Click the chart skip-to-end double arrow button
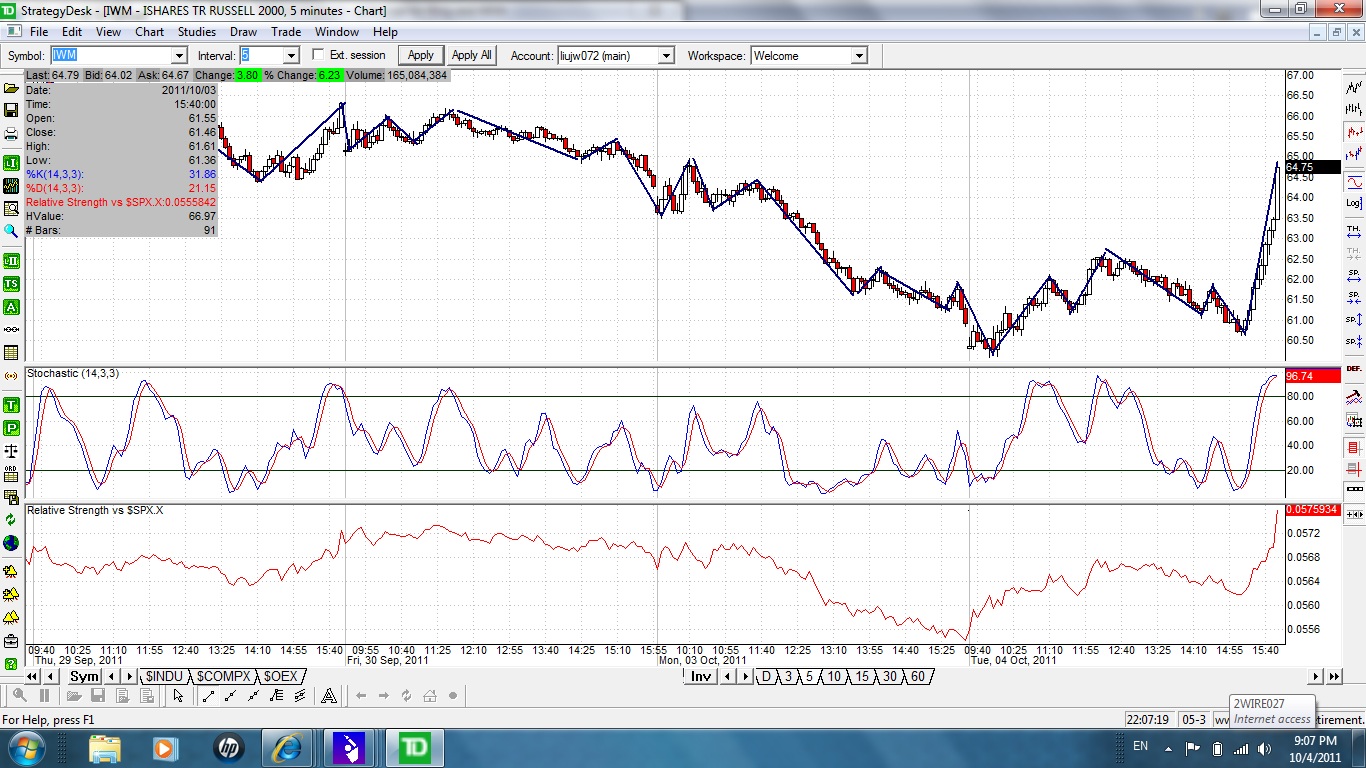Screen dimensions: 1366x768 coord(1334,677)
